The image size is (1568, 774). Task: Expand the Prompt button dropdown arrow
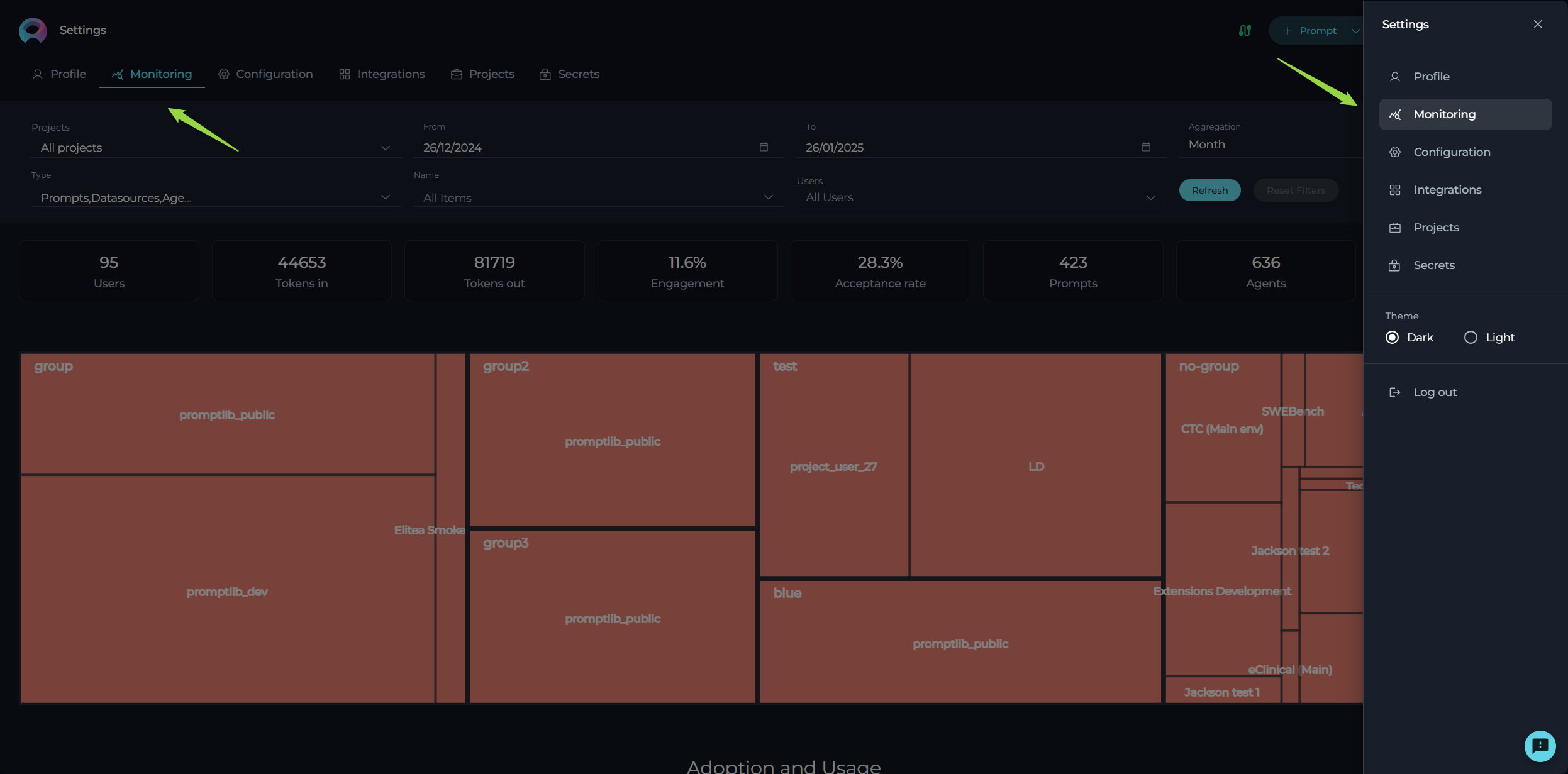point(1355,31)
